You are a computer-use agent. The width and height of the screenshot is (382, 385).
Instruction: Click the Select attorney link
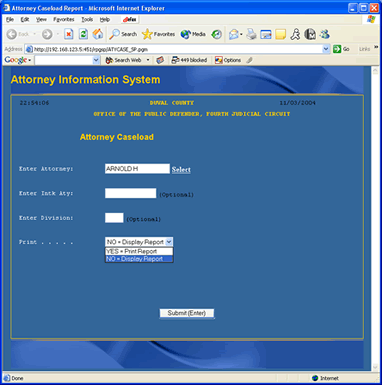(181, 169)
